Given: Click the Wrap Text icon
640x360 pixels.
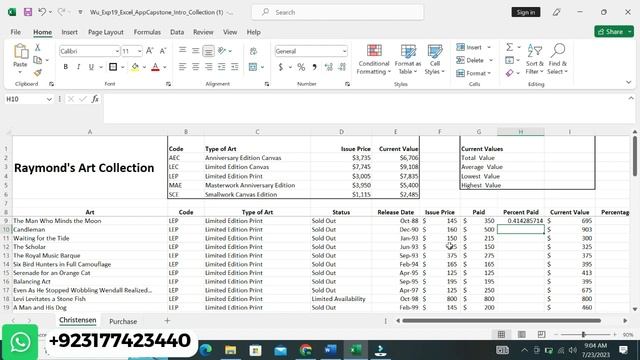Looking at the screenshot, I should 253,51.
